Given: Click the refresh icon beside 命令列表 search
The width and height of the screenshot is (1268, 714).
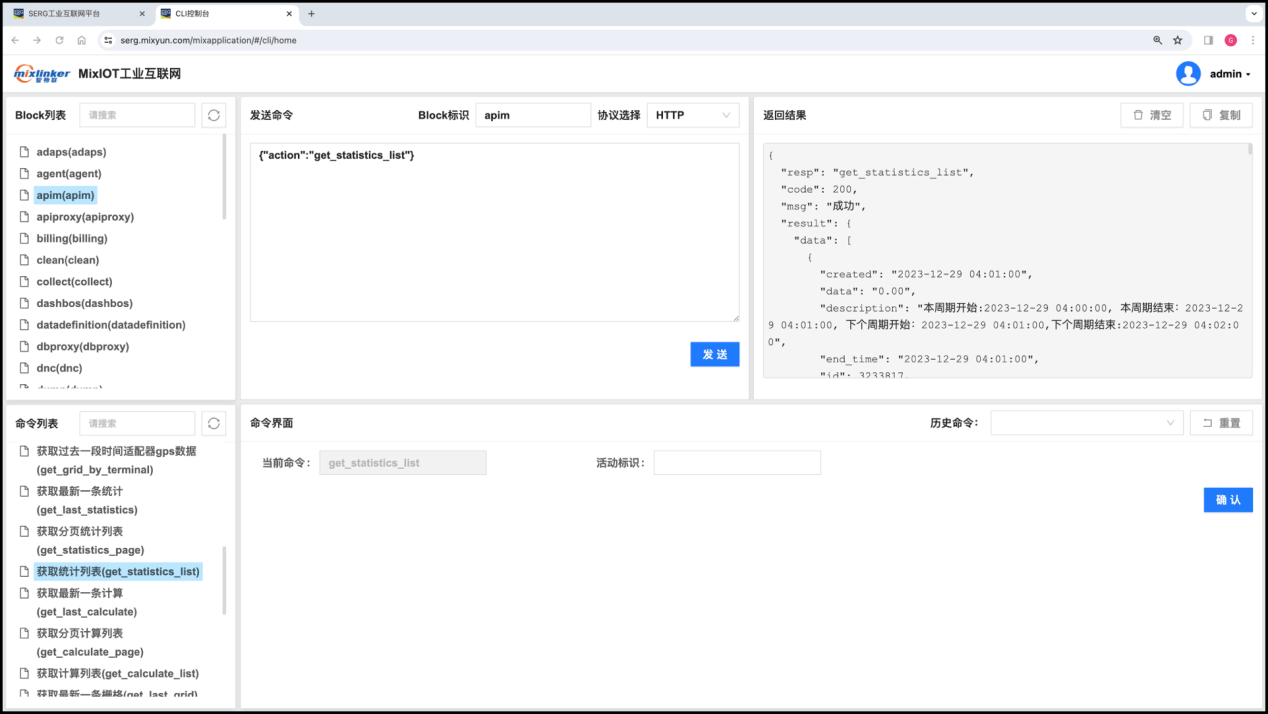Looking at the screenshot, I should [x=213, y=423].
